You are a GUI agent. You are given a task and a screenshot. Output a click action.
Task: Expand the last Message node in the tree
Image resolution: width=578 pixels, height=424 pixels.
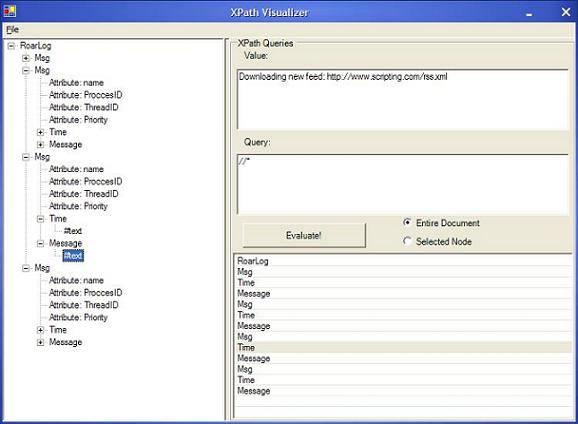pos(41,342)
